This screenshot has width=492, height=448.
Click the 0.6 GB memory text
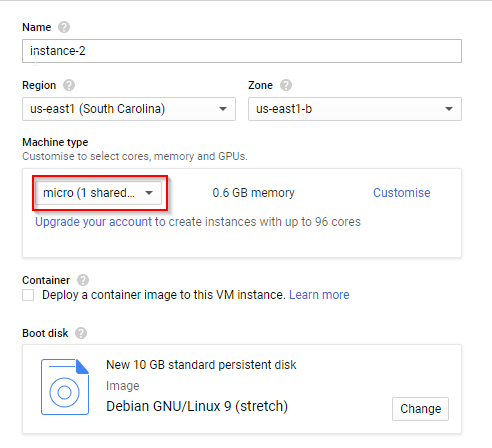(x=253, y=193)
